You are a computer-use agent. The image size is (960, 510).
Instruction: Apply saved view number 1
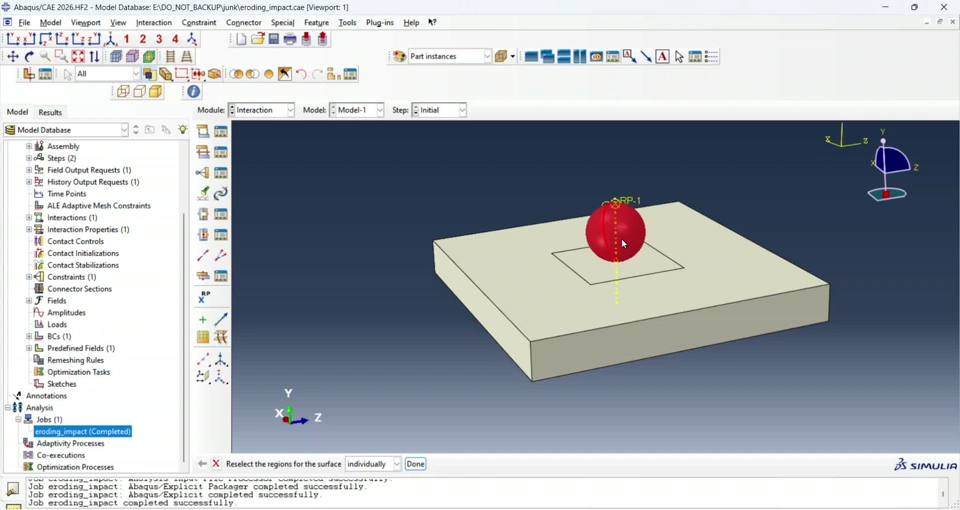click(127, 39)
